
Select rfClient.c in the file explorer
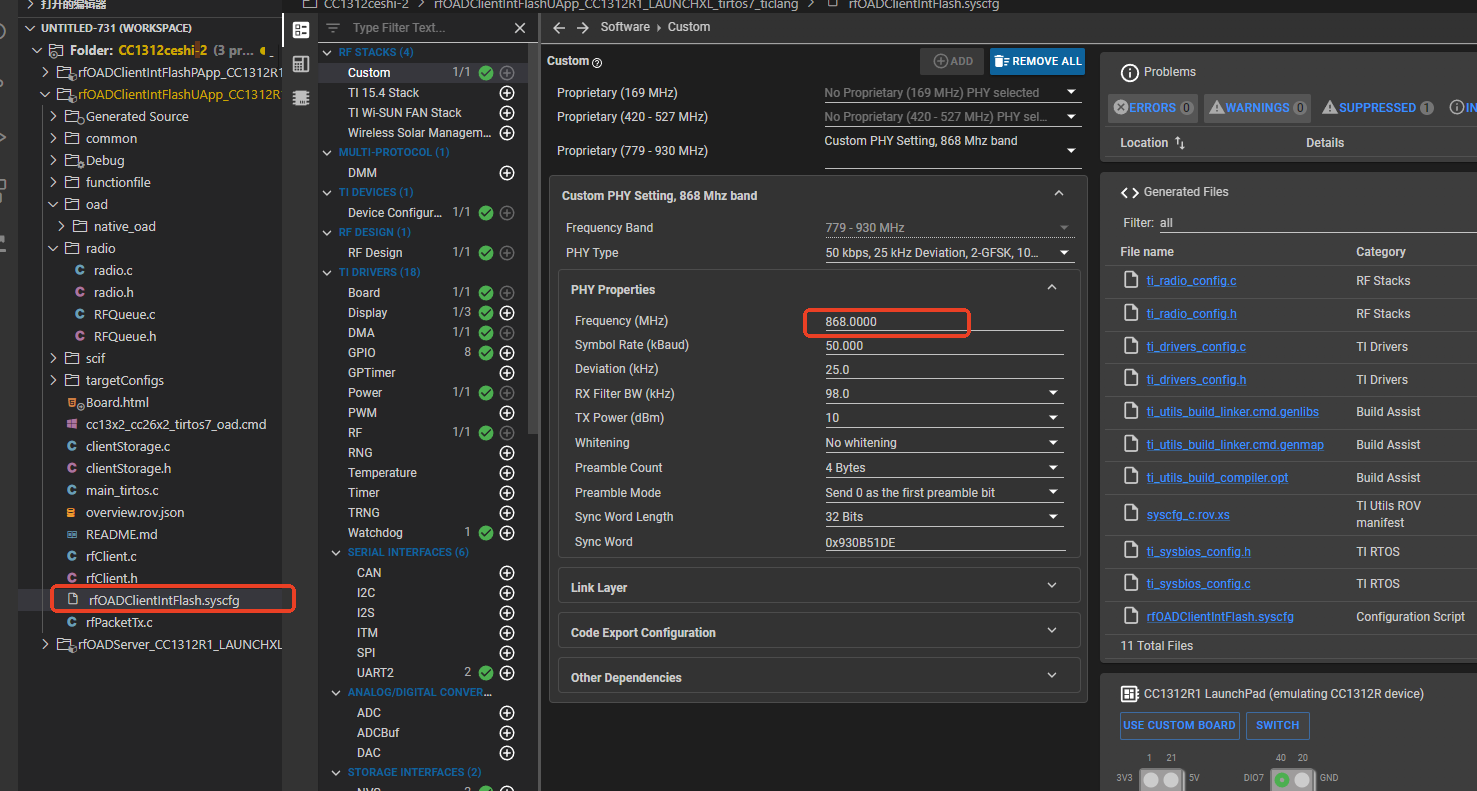111,556
